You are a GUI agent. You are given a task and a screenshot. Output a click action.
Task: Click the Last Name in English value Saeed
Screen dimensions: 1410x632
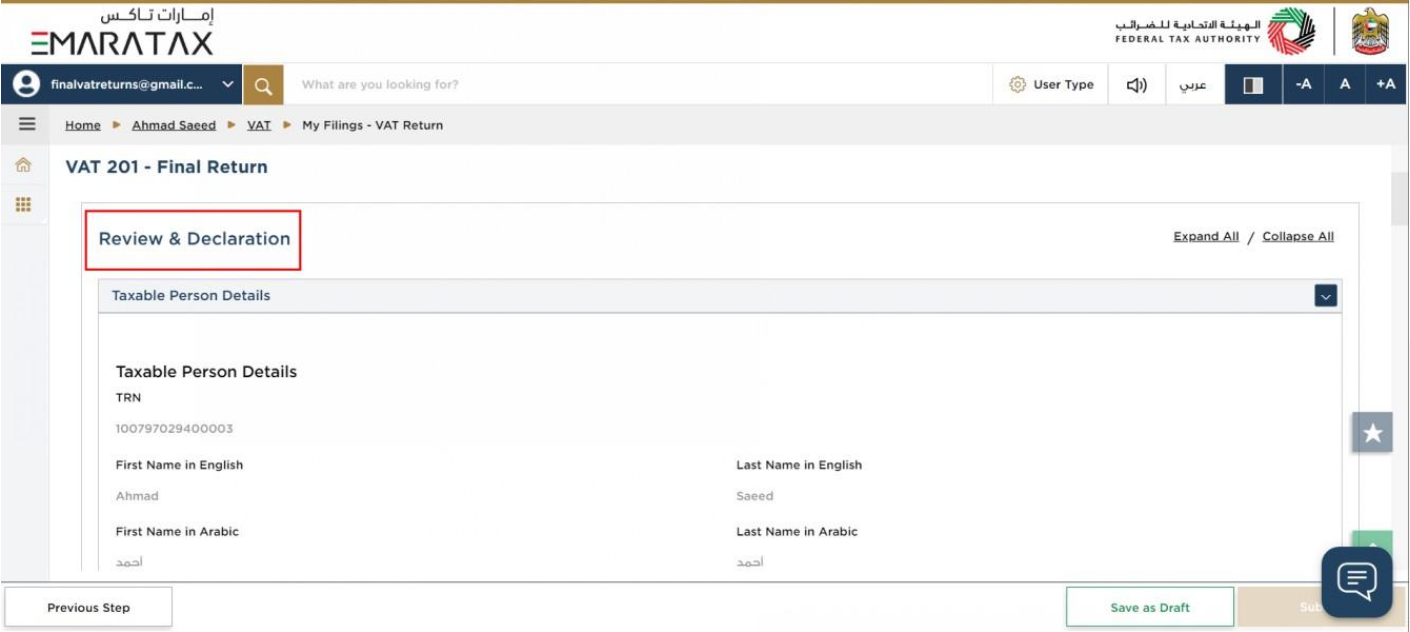[755, 496]
